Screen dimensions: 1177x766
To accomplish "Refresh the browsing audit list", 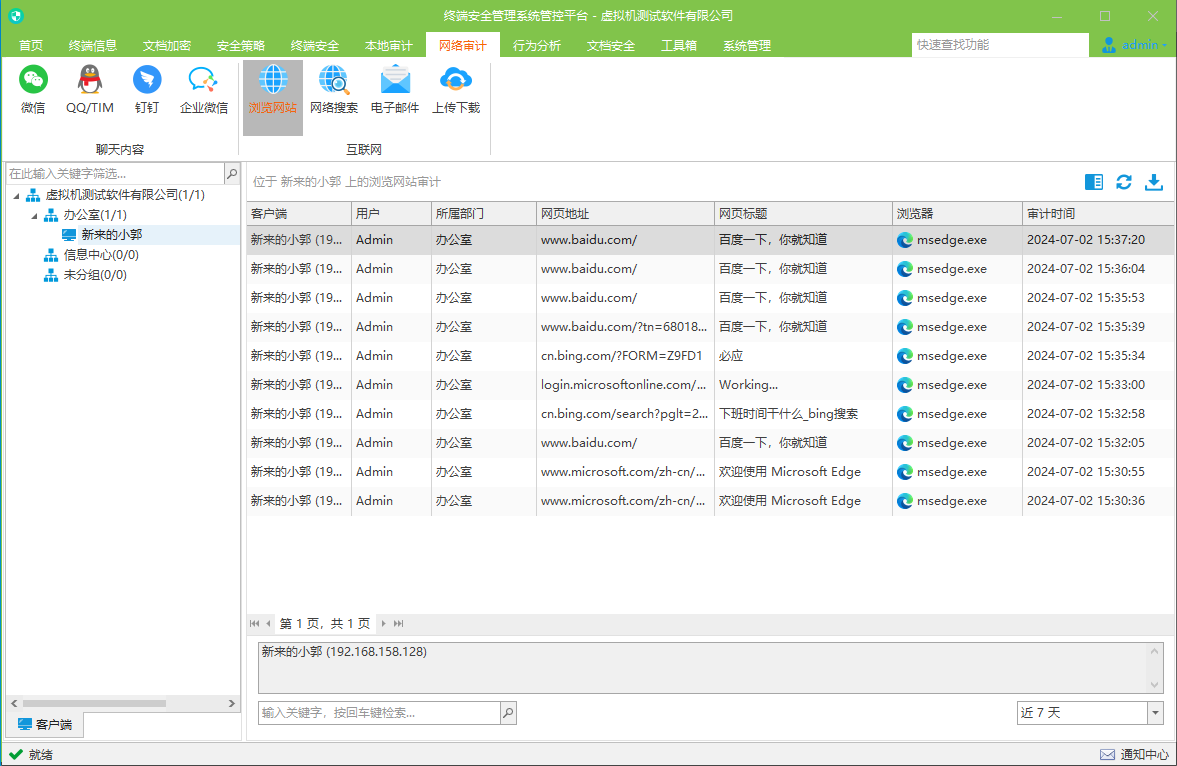I will pos(1124,182).
